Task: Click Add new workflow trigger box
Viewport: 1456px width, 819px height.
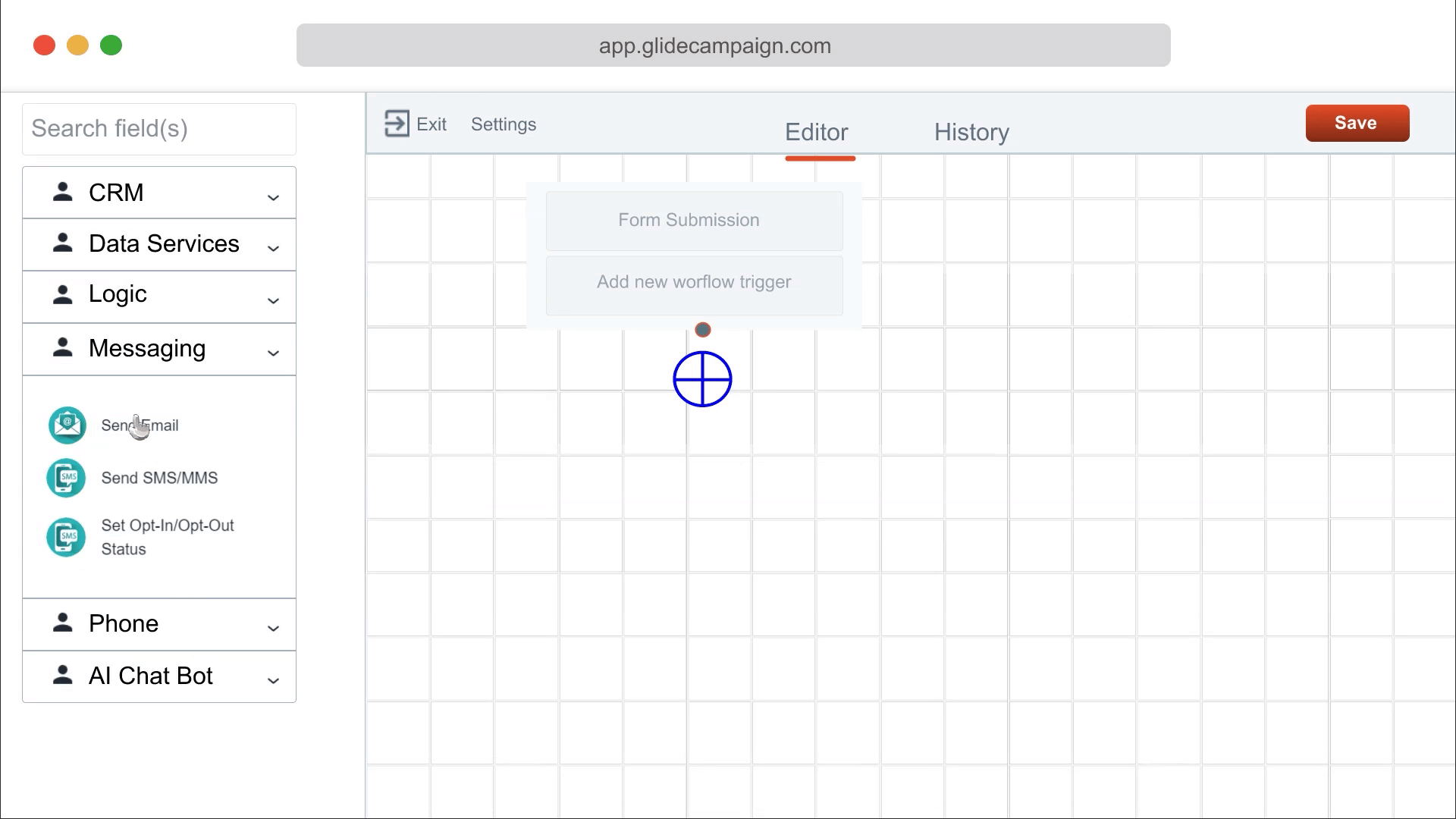Action: pyautogui.click(x=694, y=282)
